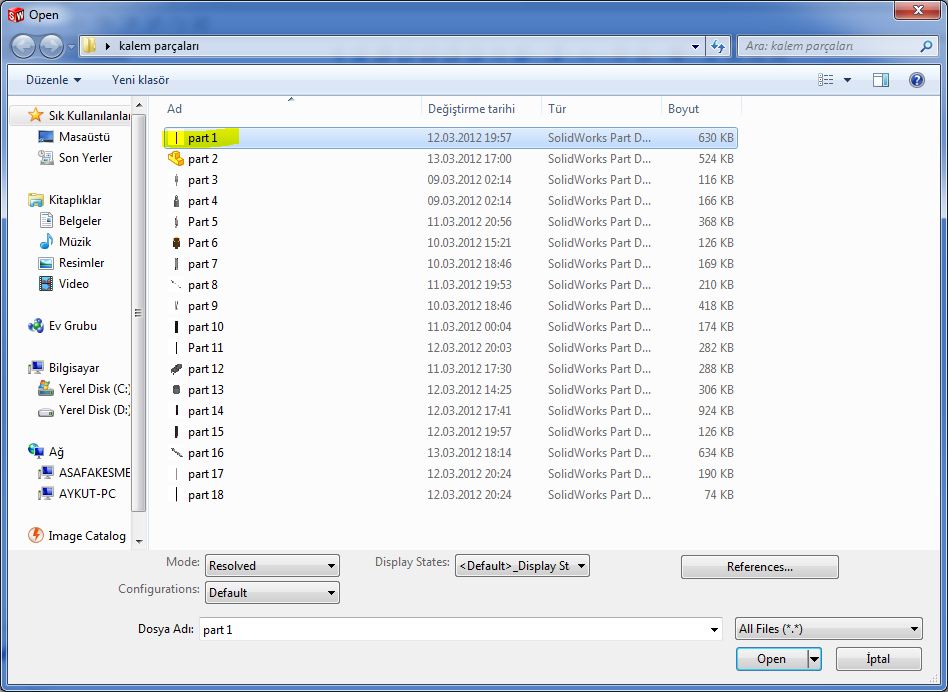Click the References... button
The height and width of the screenshot is (692, 948).
pyautogui.click(x=759, y=567)
